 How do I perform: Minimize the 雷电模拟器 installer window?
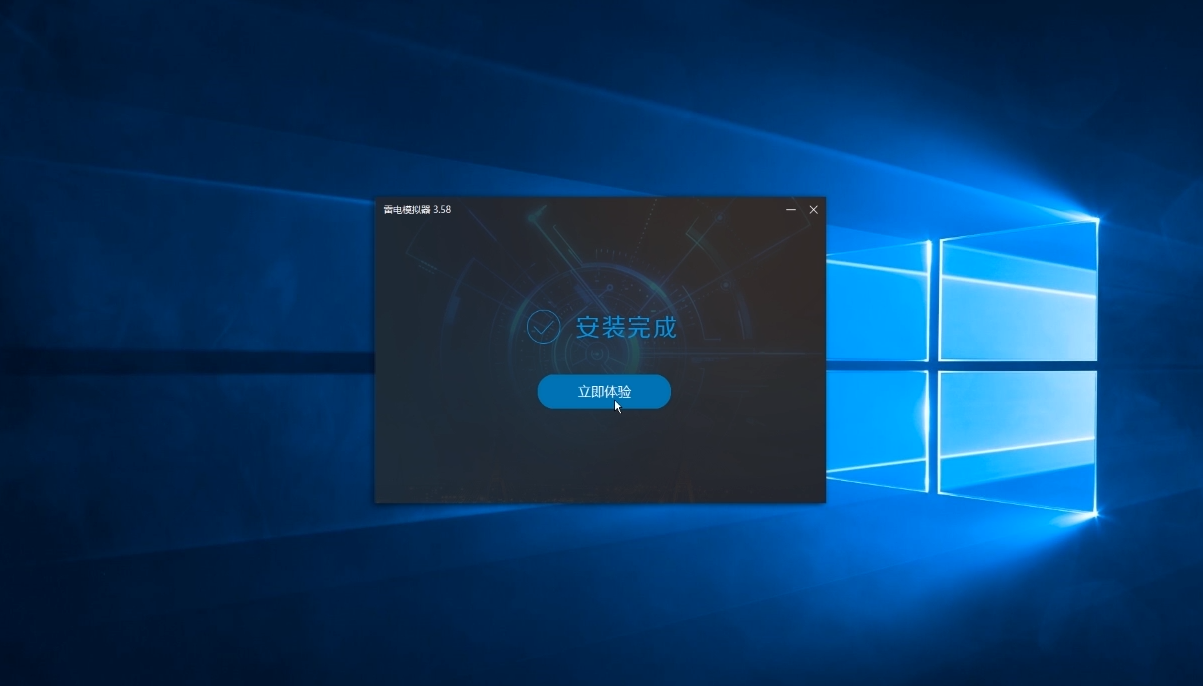[791, 210]
